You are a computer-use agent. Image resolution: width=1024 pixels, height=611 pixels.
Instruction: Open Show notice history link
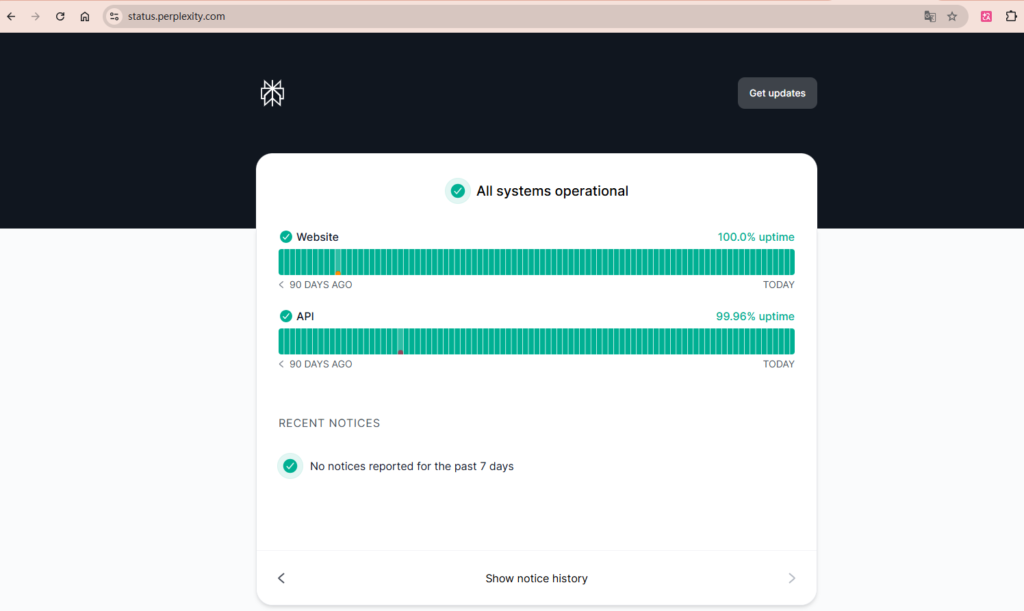coord(536,578)
